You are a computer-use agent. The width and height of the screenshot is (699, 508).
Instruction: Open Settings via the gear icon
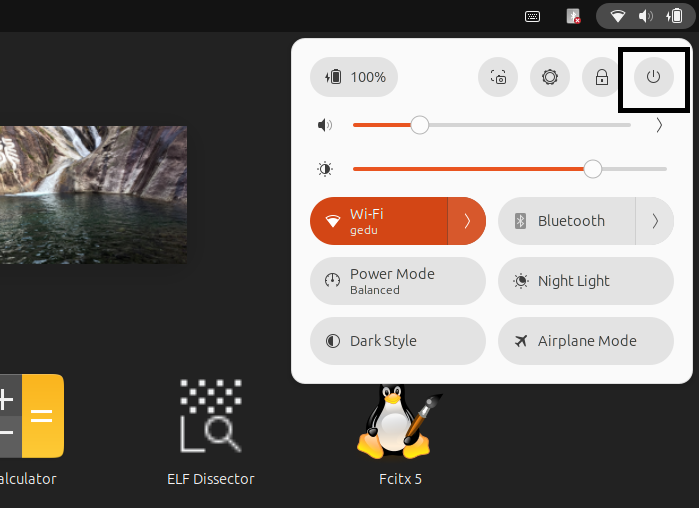pyautogui.click(x=550, y=77)
